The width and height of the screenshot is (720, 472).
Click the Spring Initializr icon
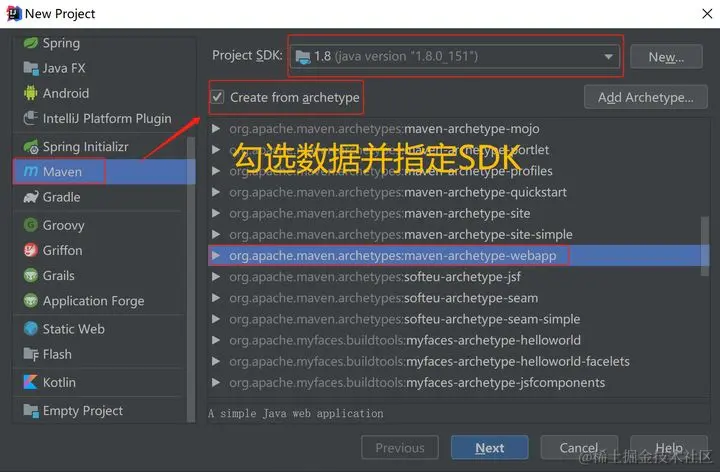pyautogui.click(x=31, y=147)
